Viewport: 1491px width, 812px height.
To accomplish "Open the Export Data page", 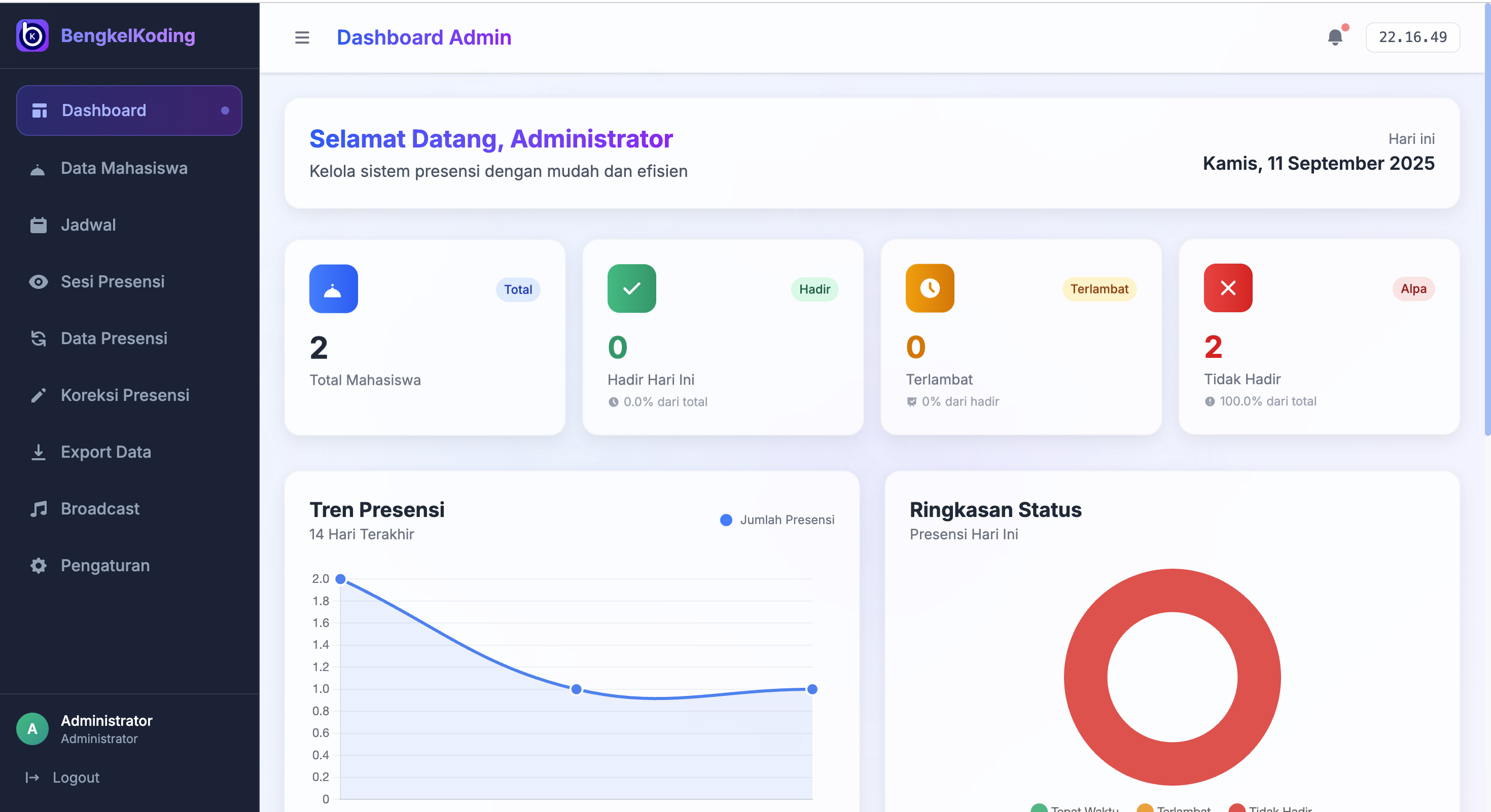I will (x=105, y=452).
